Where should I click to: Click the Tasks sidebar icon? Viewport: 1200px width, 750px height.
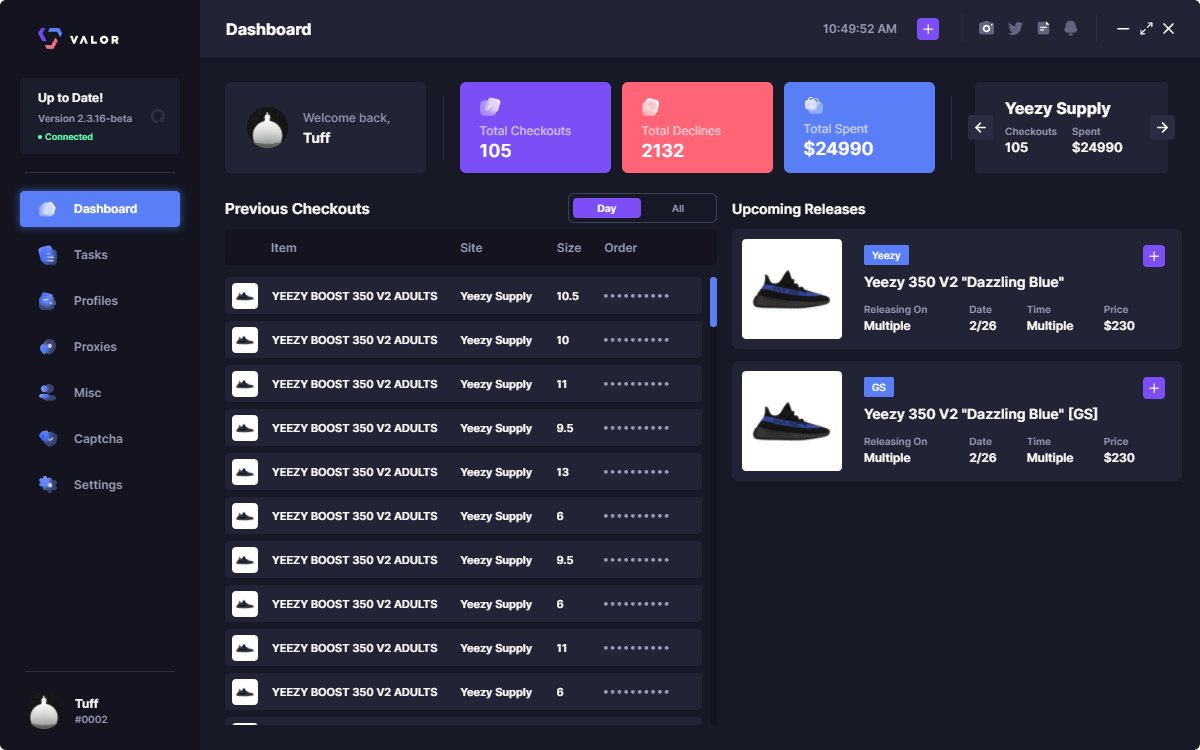coord(47,255)
